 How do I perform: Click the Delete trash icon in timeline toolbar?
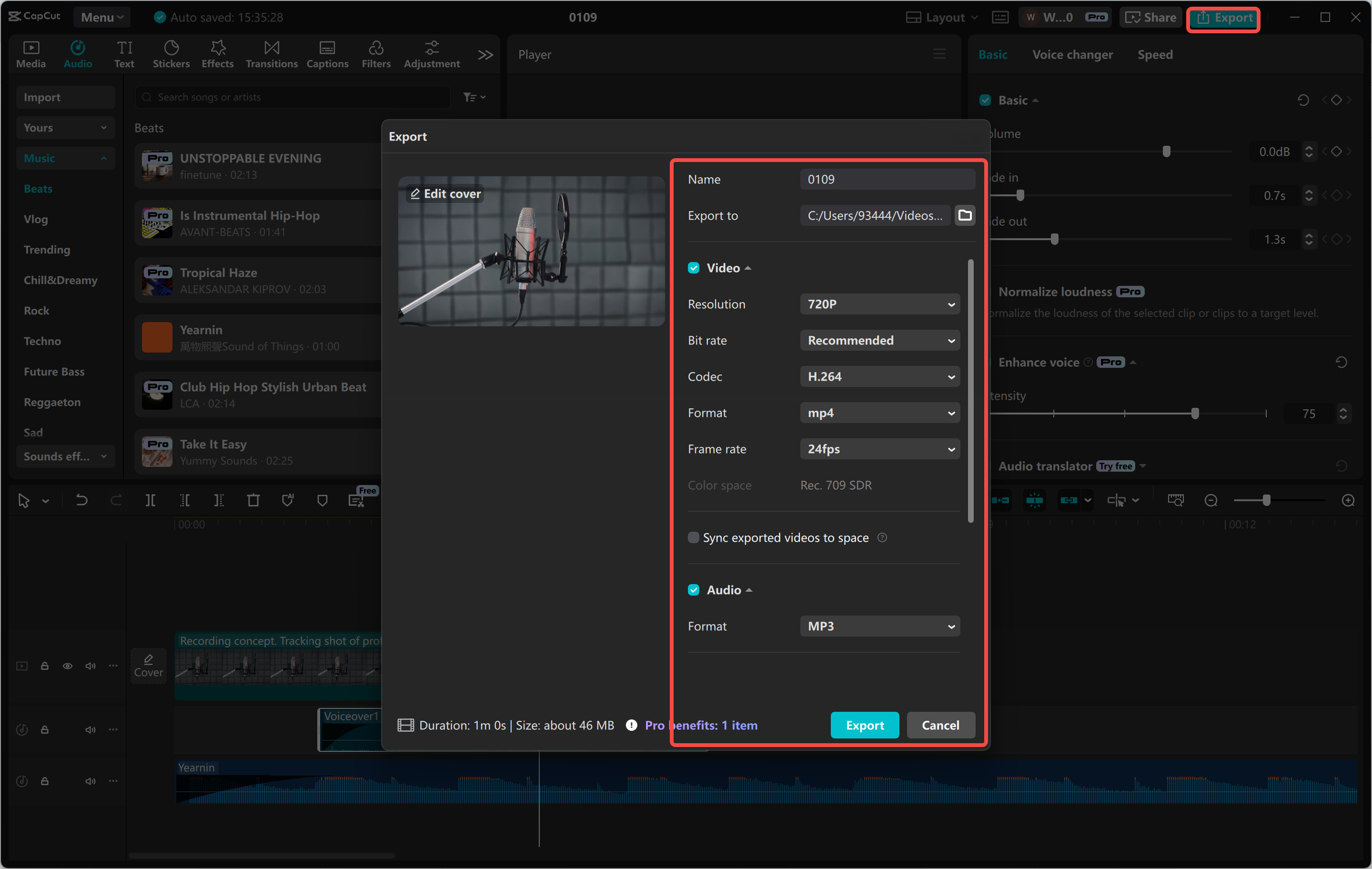point(253,500)
